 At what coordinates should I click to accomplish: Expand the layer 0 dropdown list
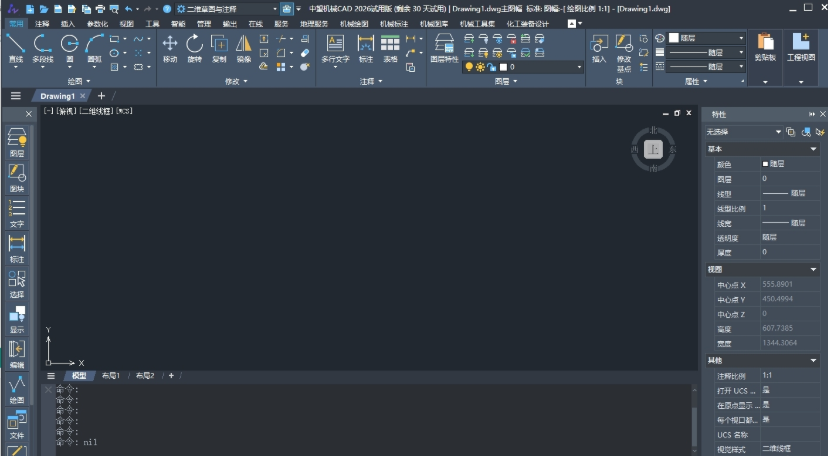click(x=578, y=67)
